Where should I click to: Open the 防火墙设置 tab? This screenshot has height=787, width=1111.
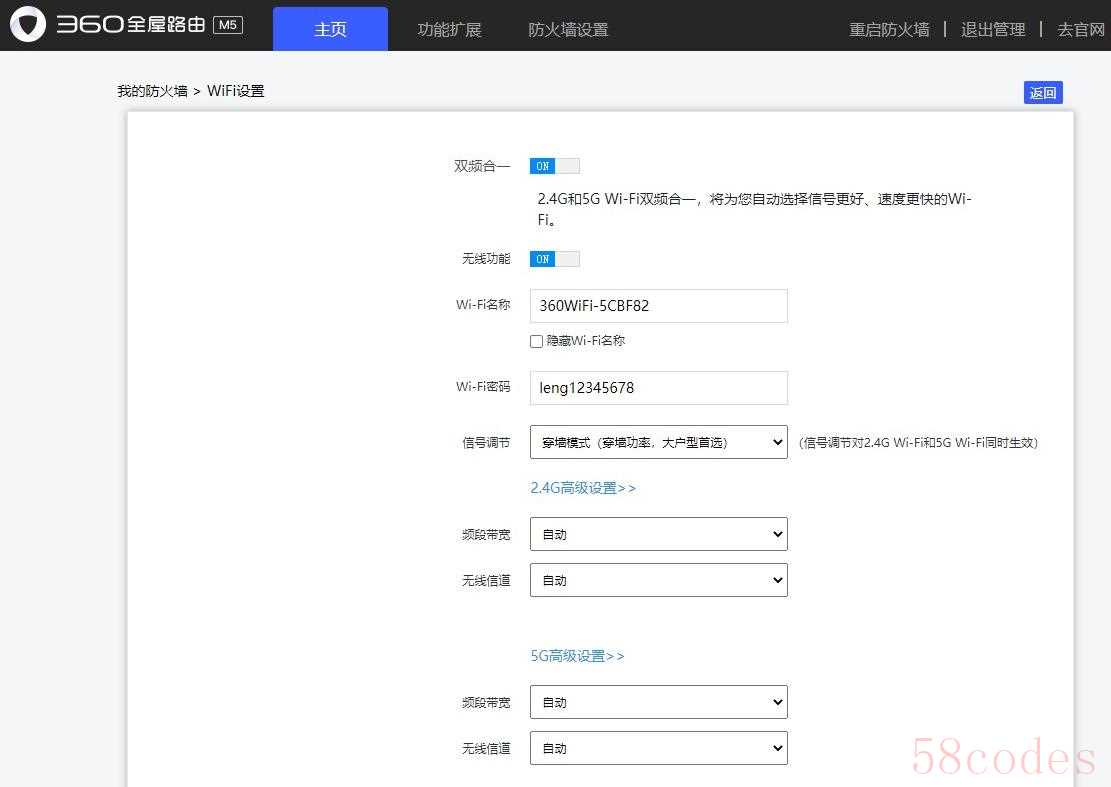pos(568,30)
